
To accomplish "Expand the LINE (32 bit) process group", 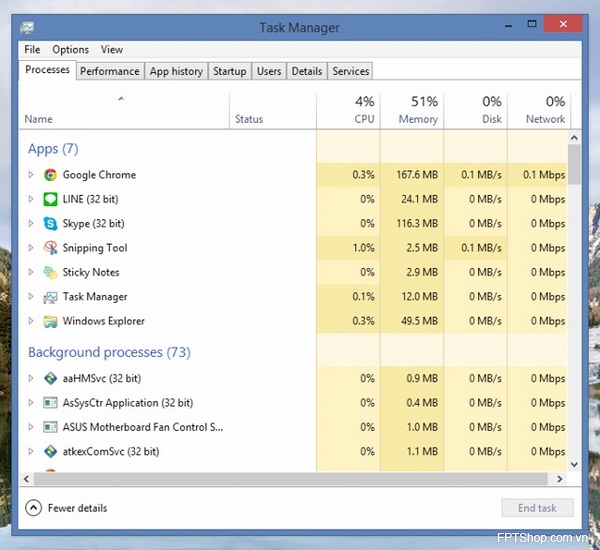I will click(x=31, y=199).
